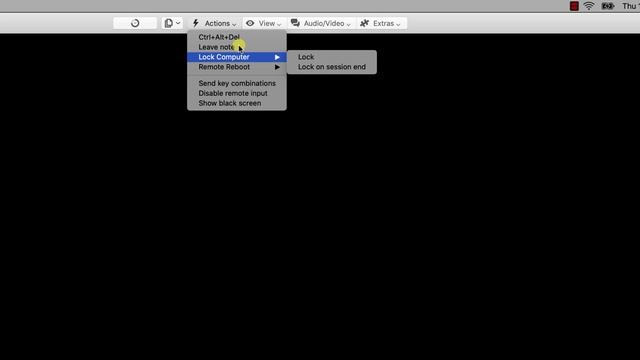Click the Audio/Video chat bubbles icon
The image size is (640, 360).
pyautogui.click(x=295, y=23)
